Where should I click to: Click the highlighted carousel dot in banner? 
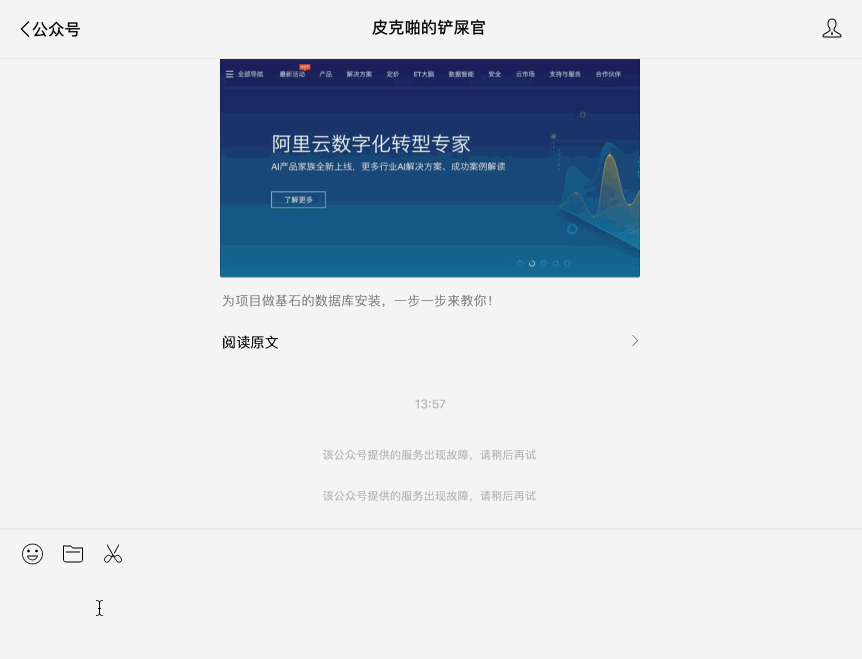[532, 264]
